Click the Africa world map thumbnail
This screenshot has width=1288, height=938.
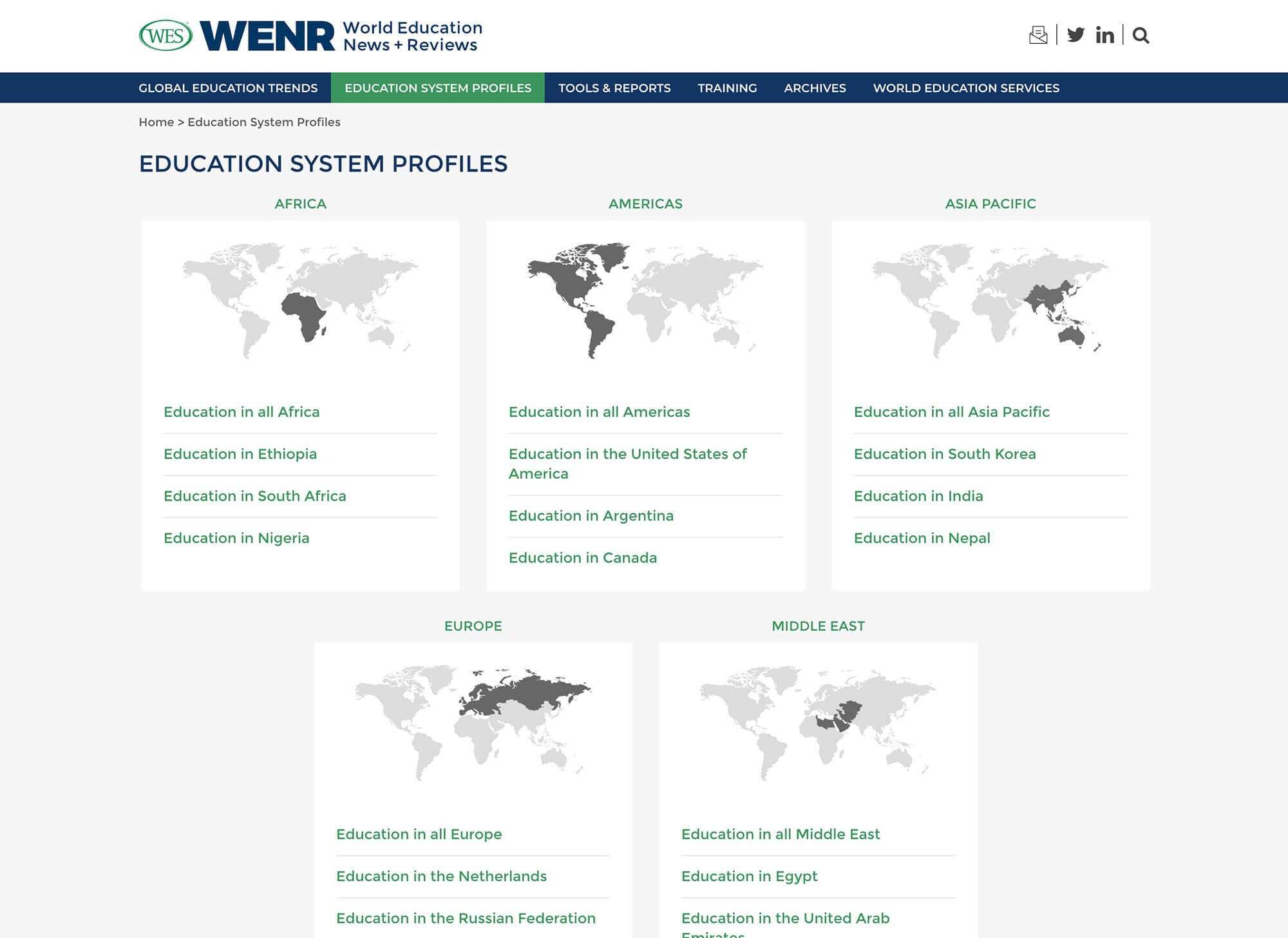click(300, 300)
